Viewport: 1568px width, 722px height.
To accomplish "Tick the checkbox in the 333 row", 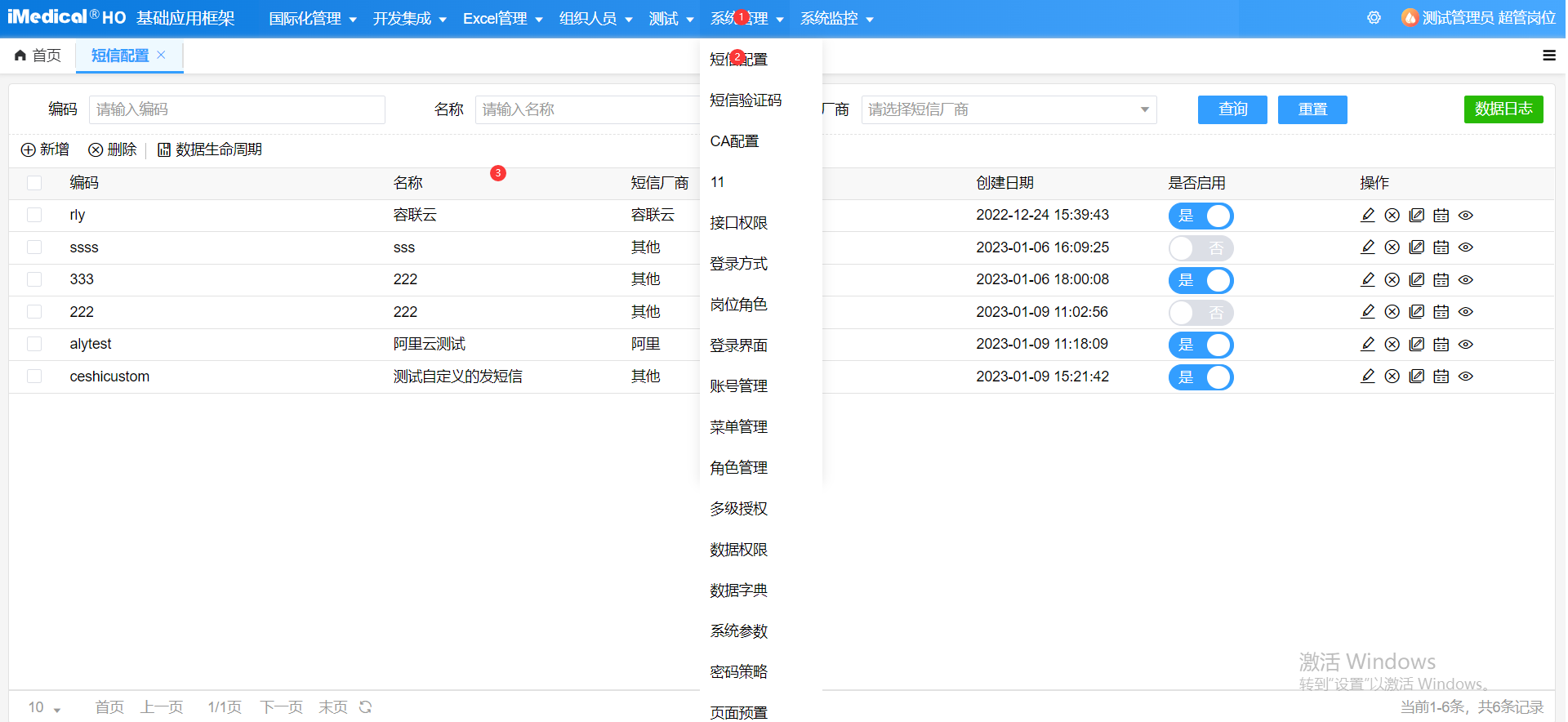I will pyautogui.click(x=34, y=279).
